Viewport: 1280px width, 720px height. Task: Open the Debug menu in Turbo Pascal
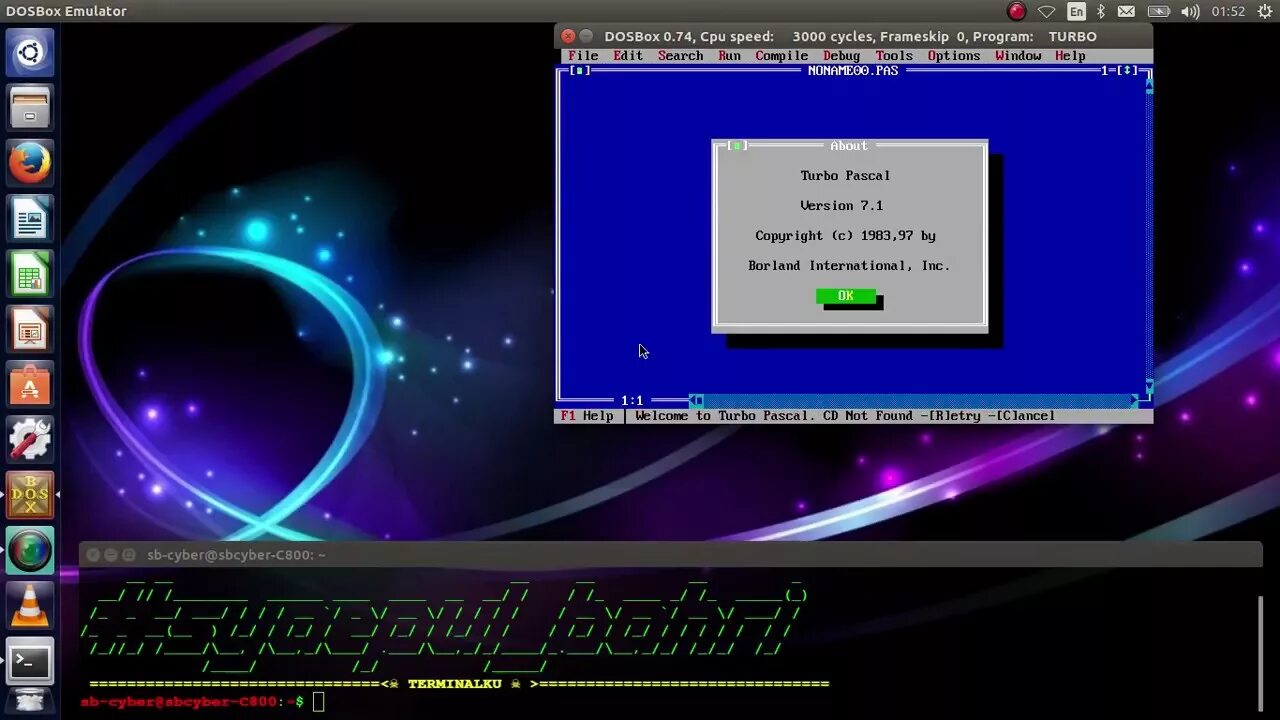[x=841, y=56]
